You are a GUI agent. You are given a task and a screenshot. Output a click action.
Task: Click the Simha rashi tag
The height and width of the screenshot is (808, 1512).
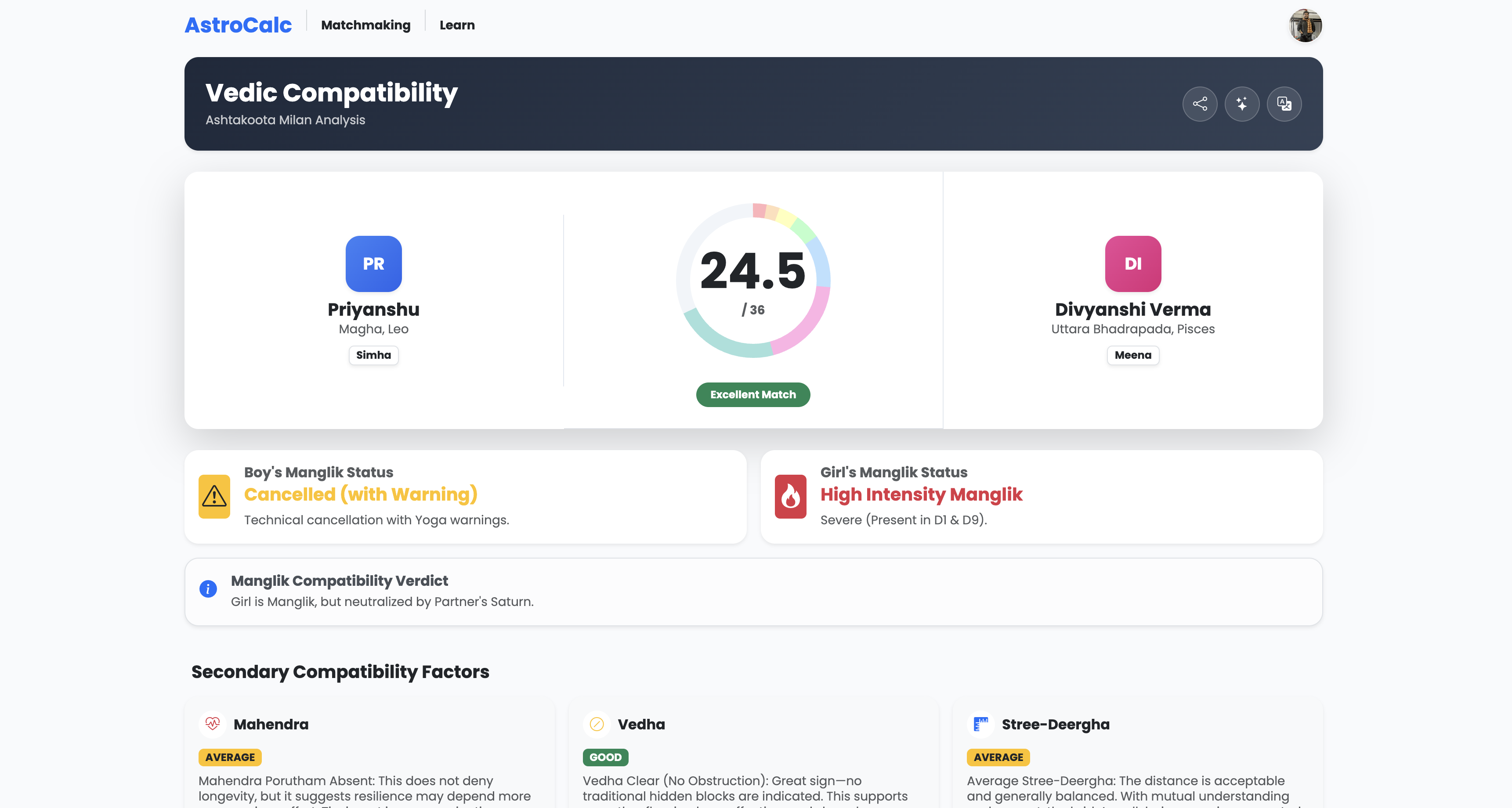(373, 355)
